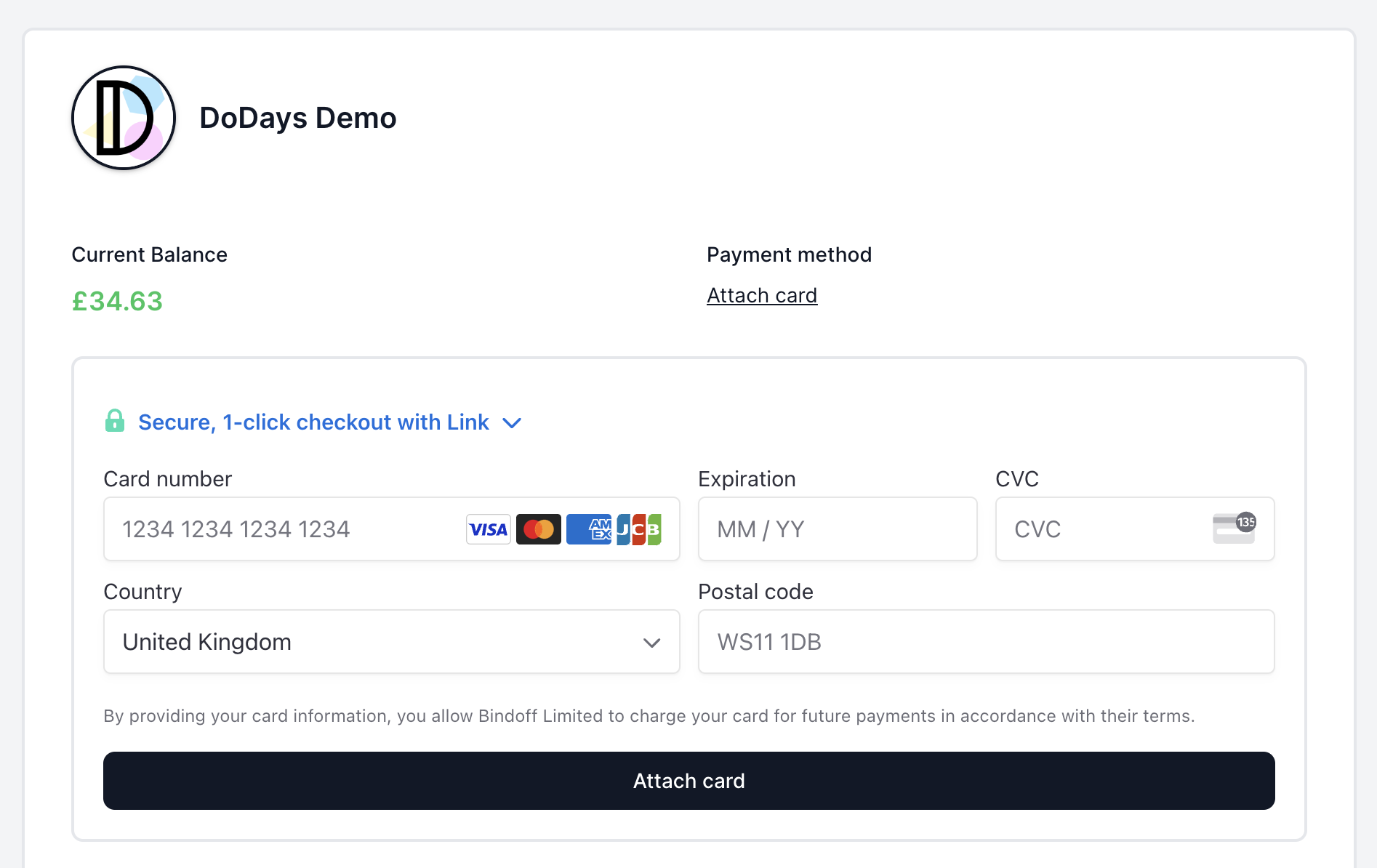Click the Expiration MM/YY field
Screen dimensions: 1377x868
tap(837, 529)
